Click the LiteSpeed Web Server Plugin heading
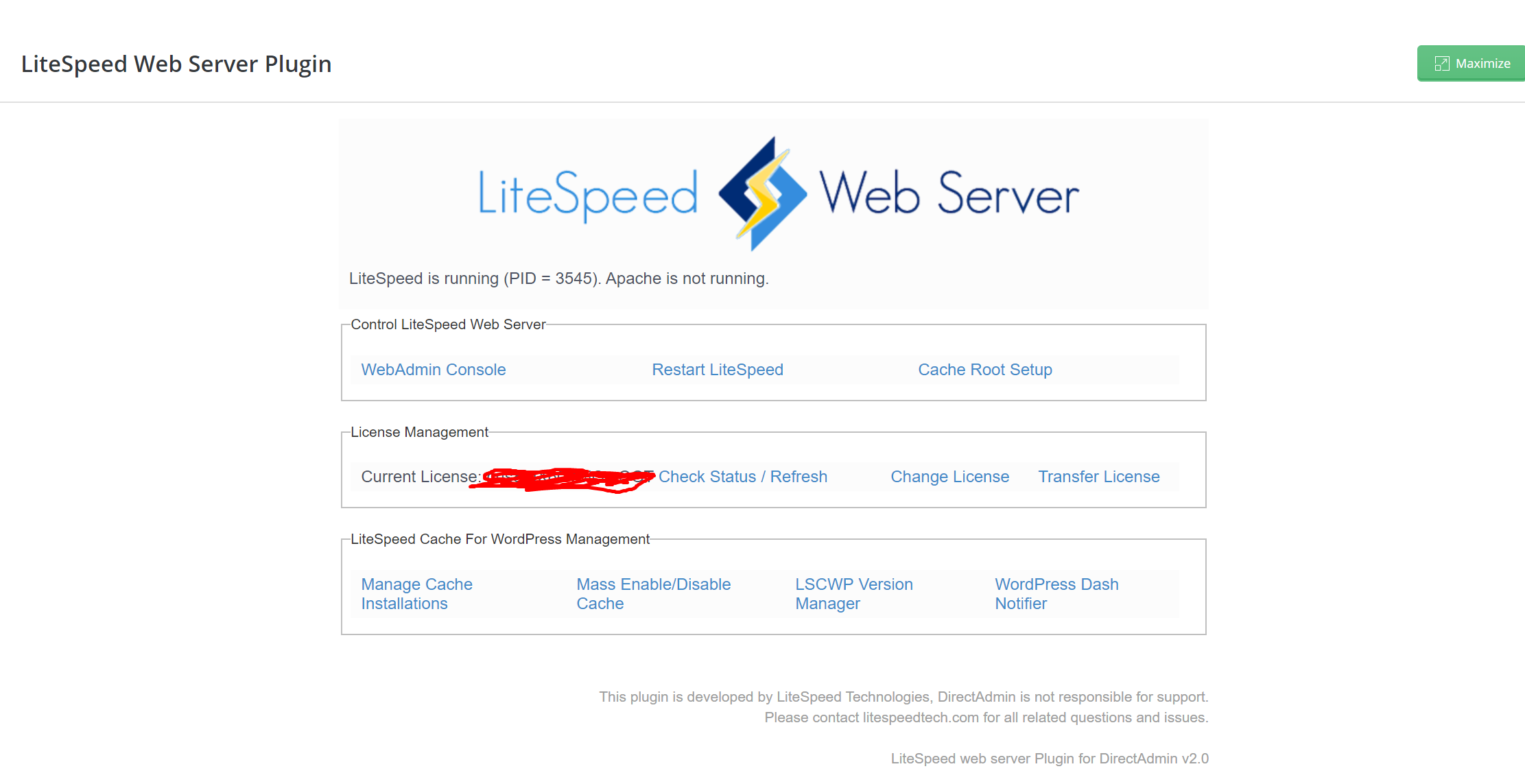 (x=176, y=63)
